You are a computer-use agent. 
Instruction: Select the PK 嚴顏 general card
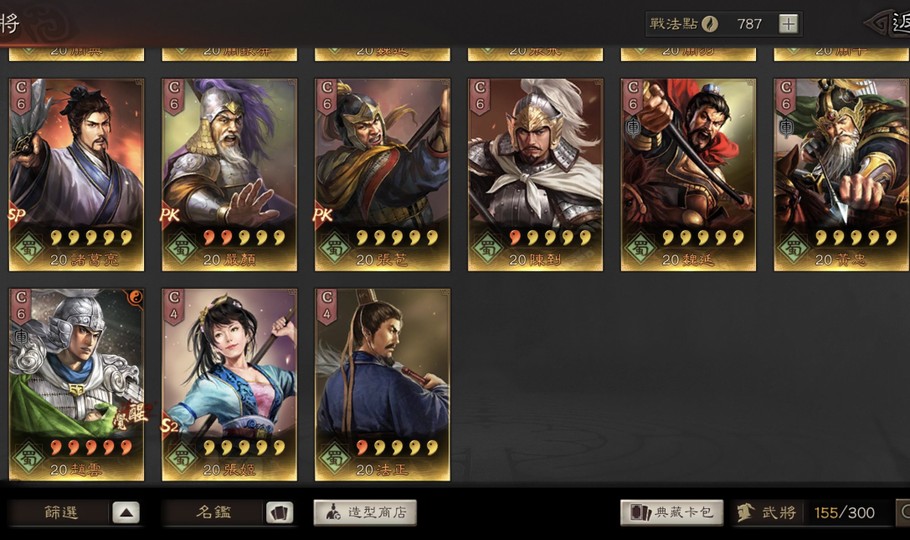point(229,175)
